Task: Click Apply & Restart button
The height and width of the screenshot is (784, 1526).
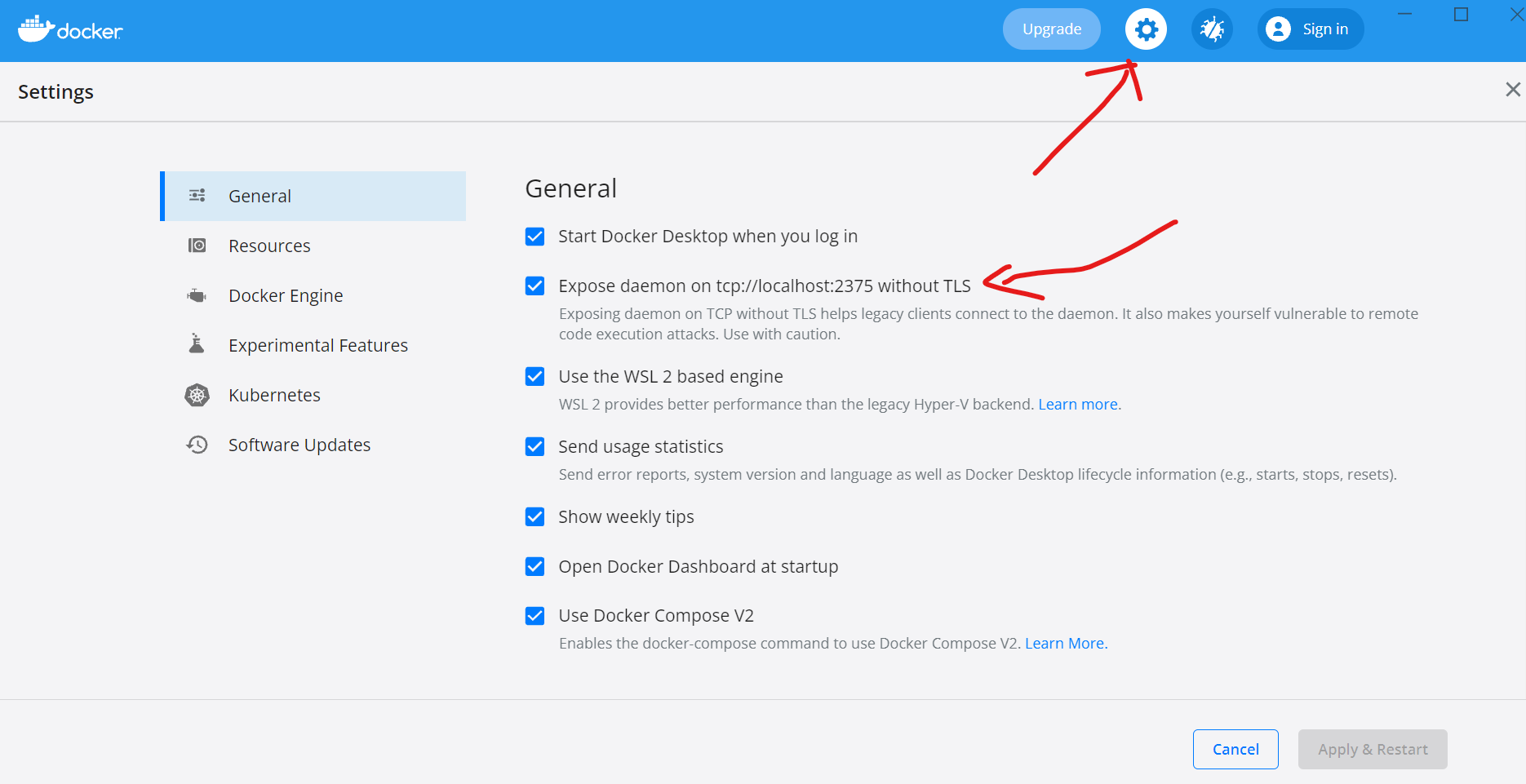Action: click(x=1373, y=749)
